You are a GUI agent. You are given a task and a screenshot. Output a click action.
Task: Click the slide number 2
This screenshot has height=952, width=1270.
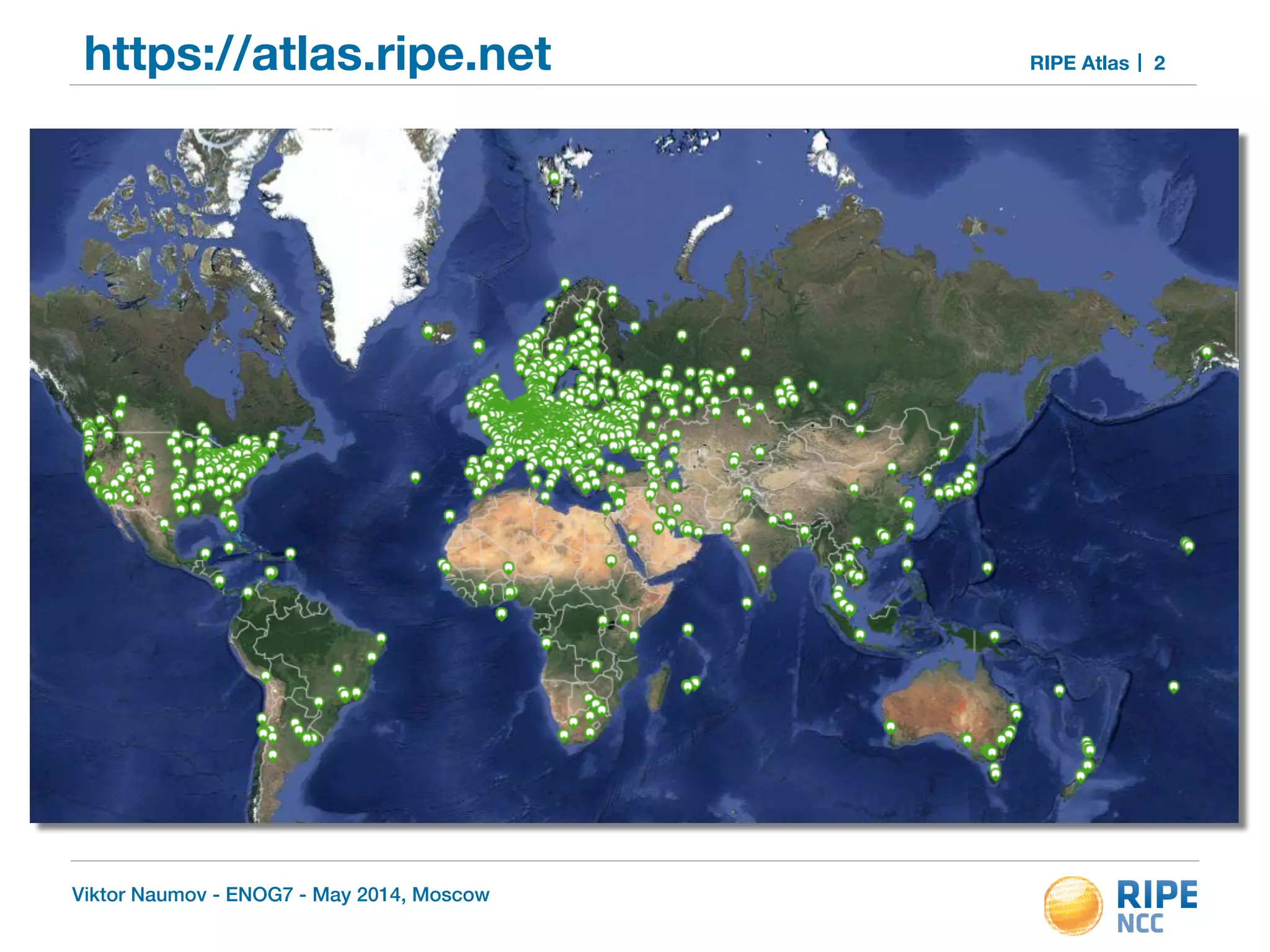[1159, 63]
